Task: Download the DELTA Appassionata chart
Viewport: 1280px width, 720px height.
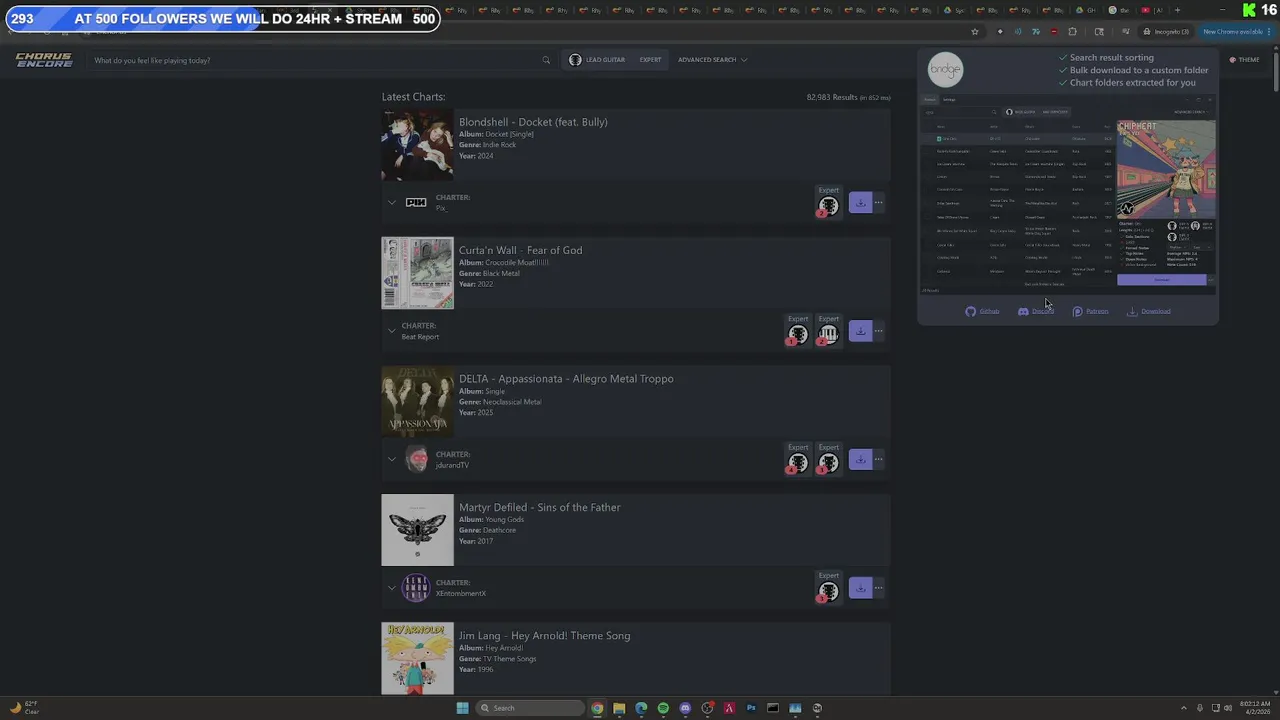Action: click(860, 459)
